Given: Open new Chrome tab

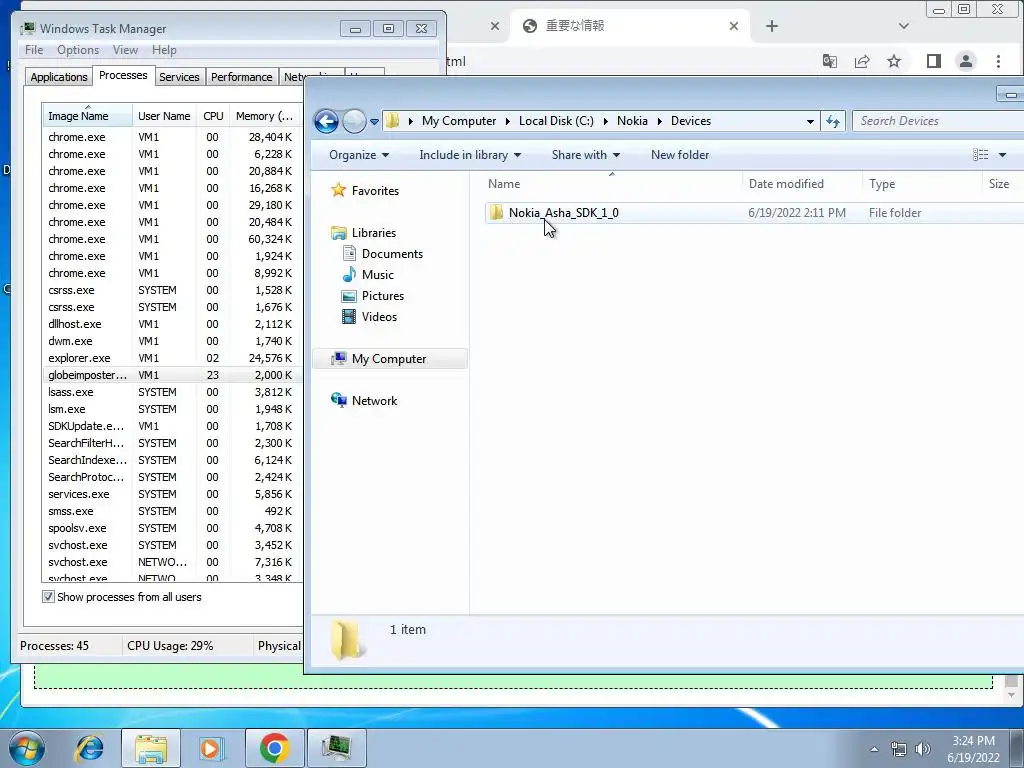Looking at the screenshot, I should (x=772, y=26).
